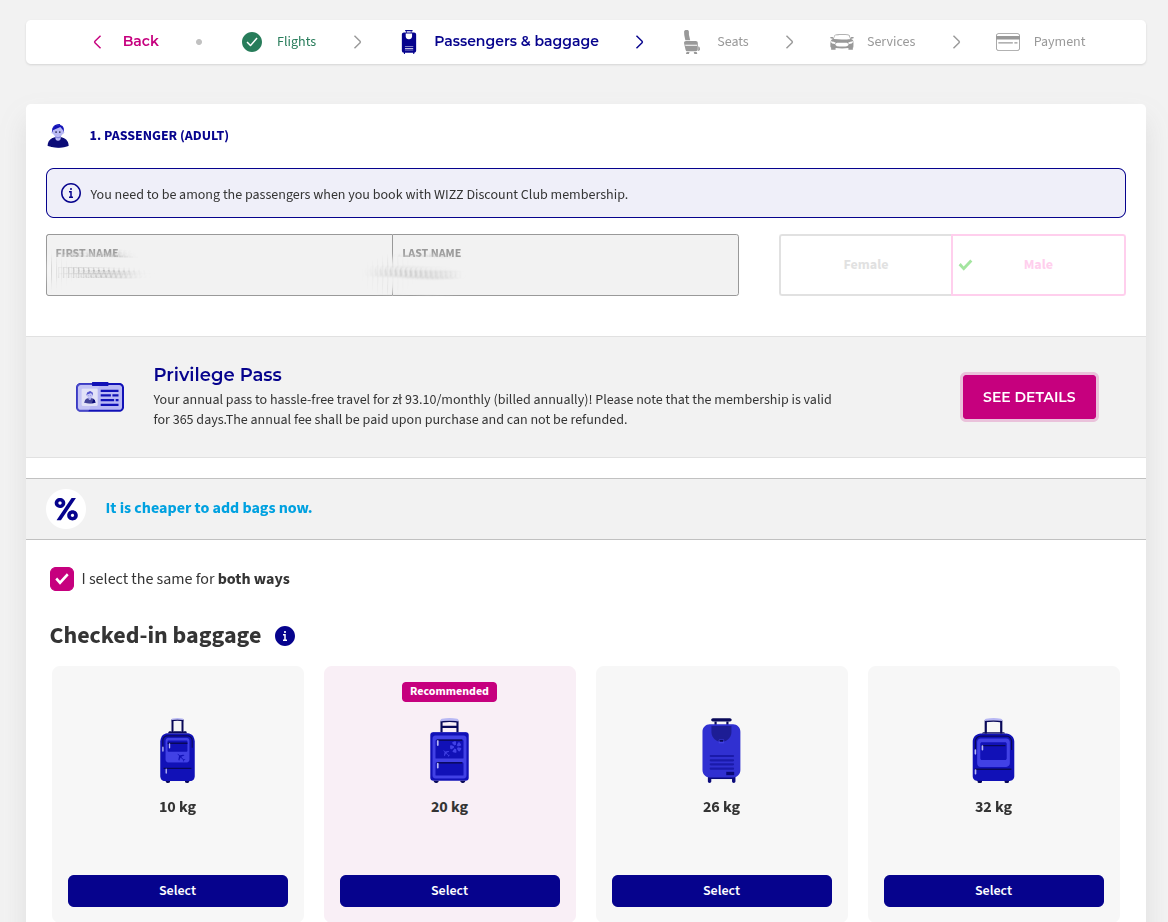Image resolution: width=1168 pixels, height=922 pixels.
Task: Go to the Seats step
Action: click(732, 42)
